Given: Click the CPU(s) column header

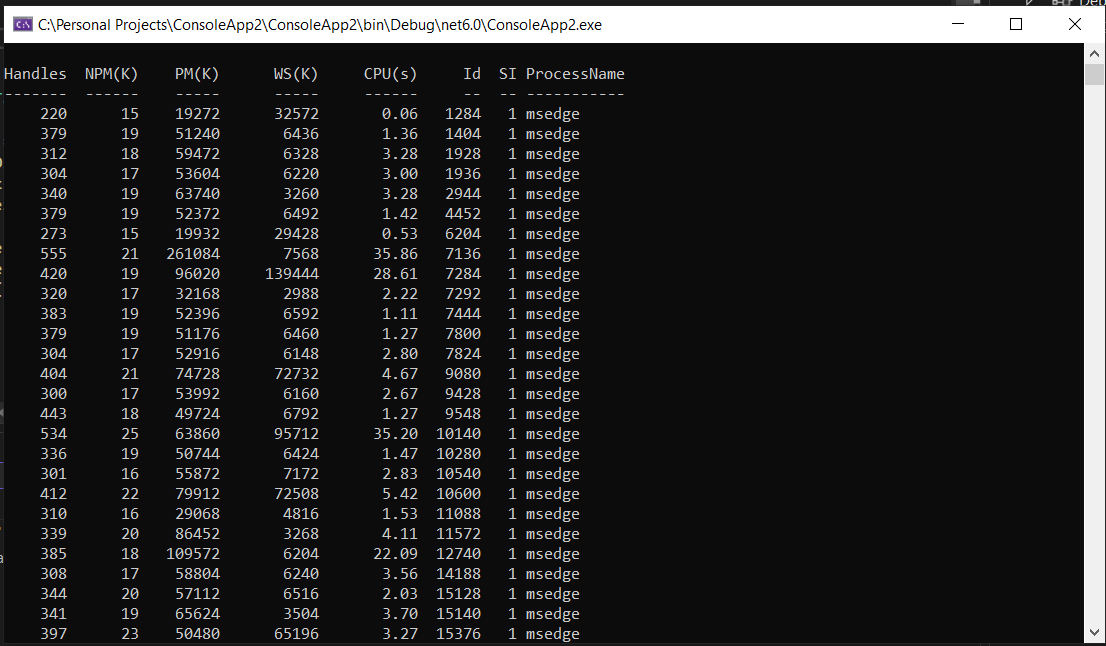Looking at the screenshot, I should pyautogui.click(x=390, y=73).
